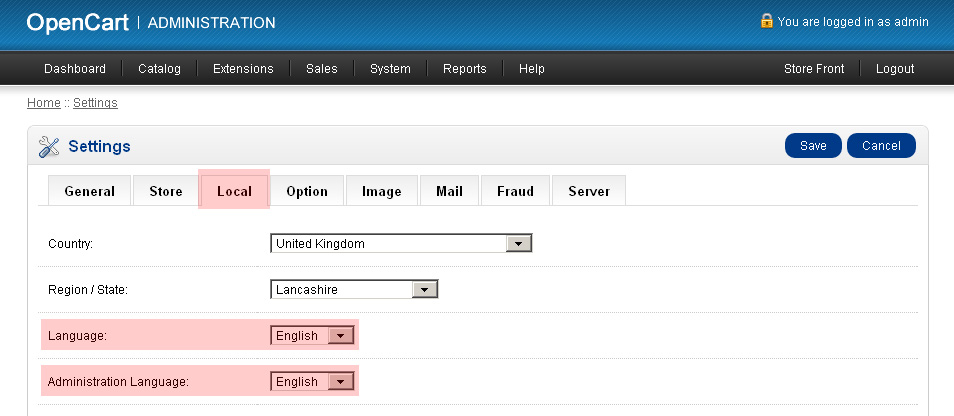Open the Administration Language dropdown
The height and width of the screenshot is (416, 954).
pos(313,382)
